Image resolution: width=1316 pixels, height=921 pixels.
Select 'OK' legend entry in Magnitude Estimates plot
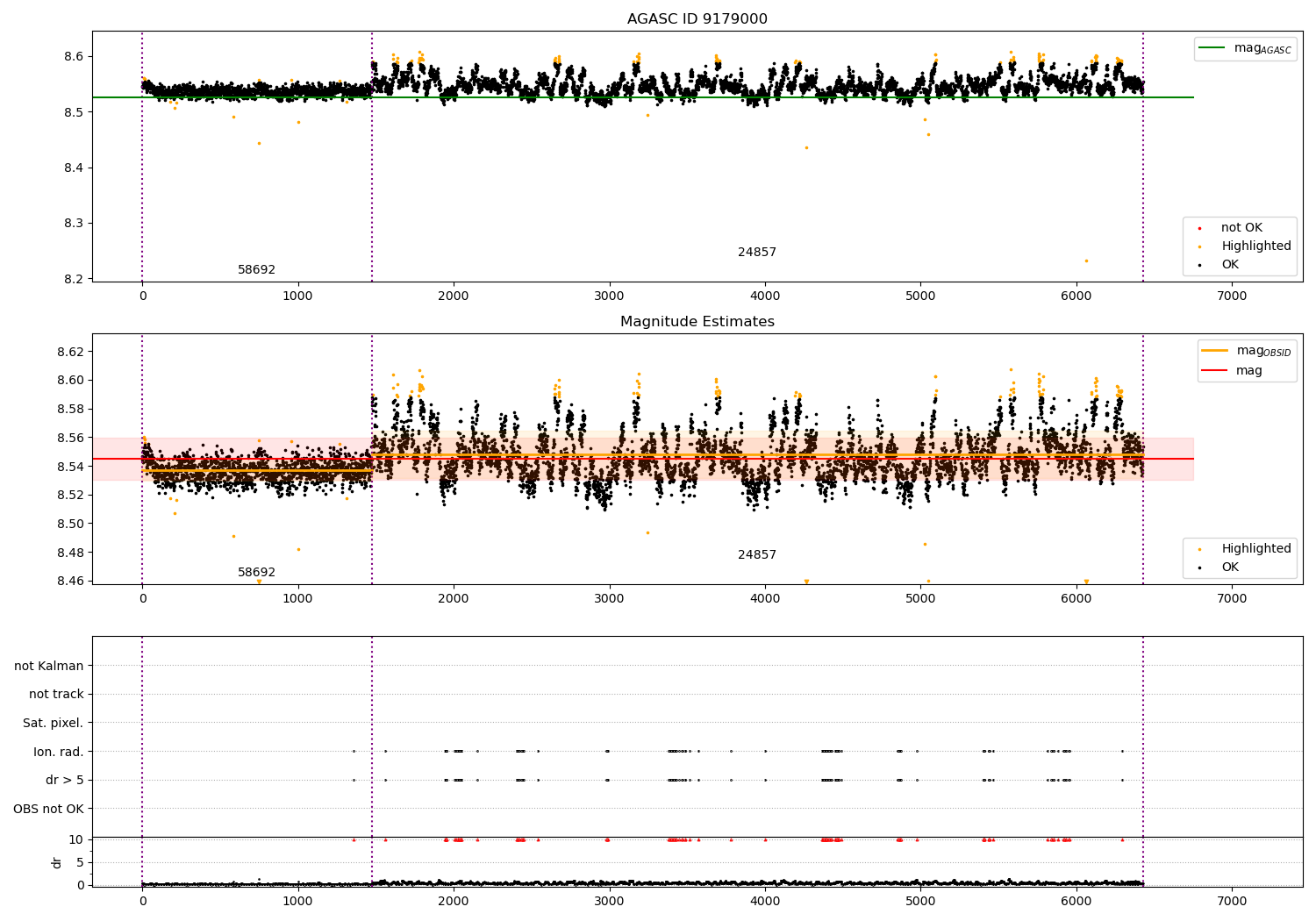pos(1230,568)
